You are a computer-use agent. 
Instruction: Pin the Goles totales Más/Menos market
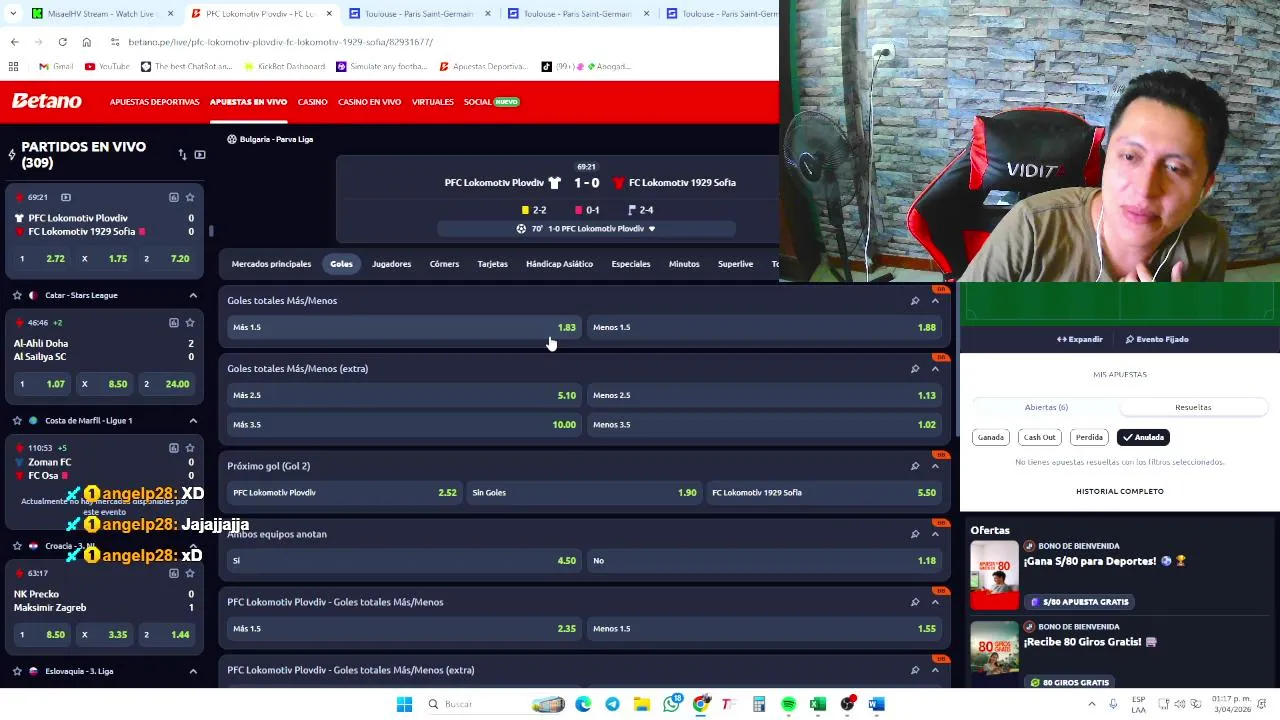pyautogui.click(x=914, y=301)
